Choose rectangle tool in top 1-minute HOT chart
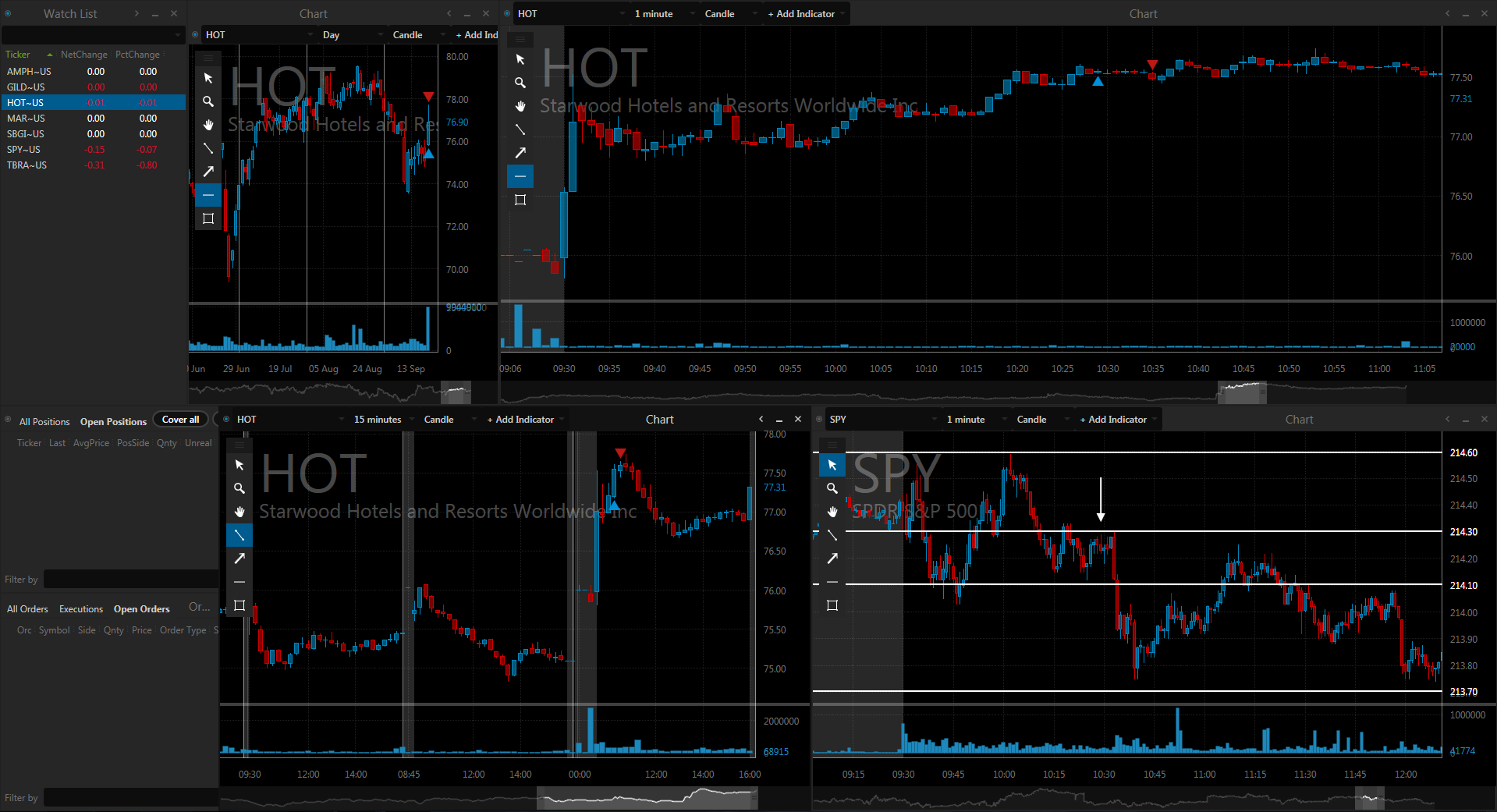Viewport: 1497px width, 812px height. [520, 200]
